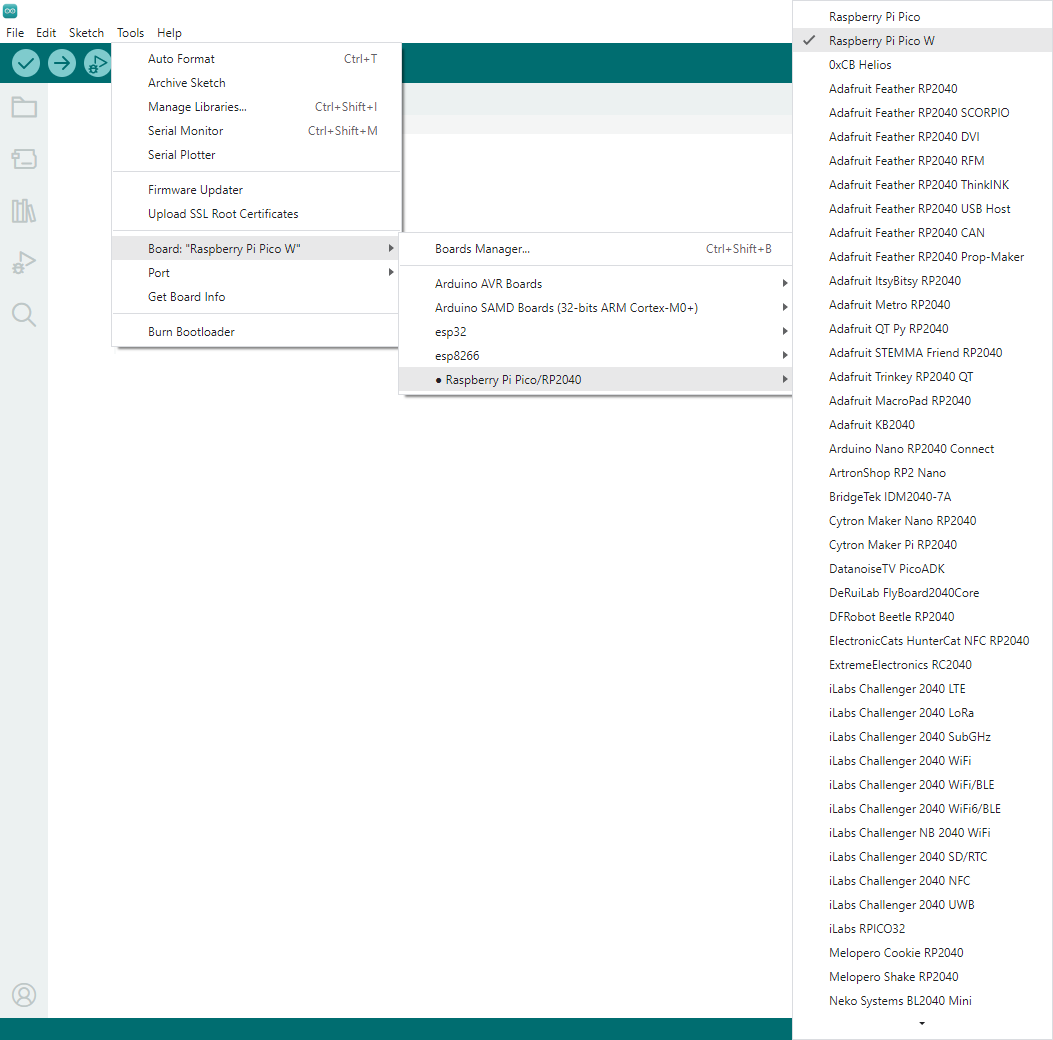The width and height of the screenshot is (1053, 1040).
Task: Expand the esp32 boards submenu
Action: click(596, 332)
